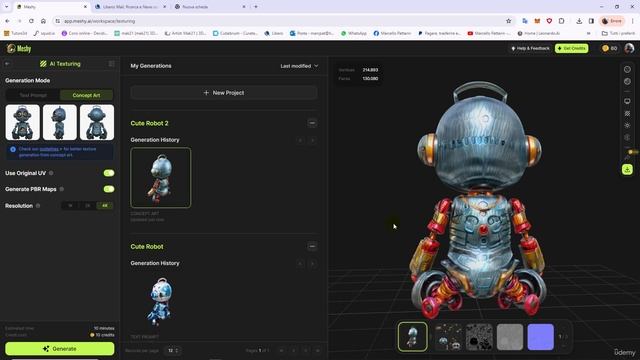Viewport: 640px width, 360px height.
Task: Download the model with the green button
Action: coord(627,169)
